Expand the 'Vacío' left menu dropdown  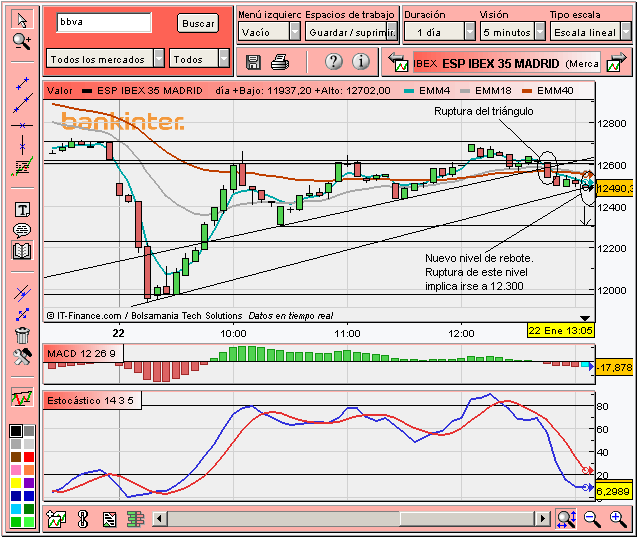[x=269, y=32]
